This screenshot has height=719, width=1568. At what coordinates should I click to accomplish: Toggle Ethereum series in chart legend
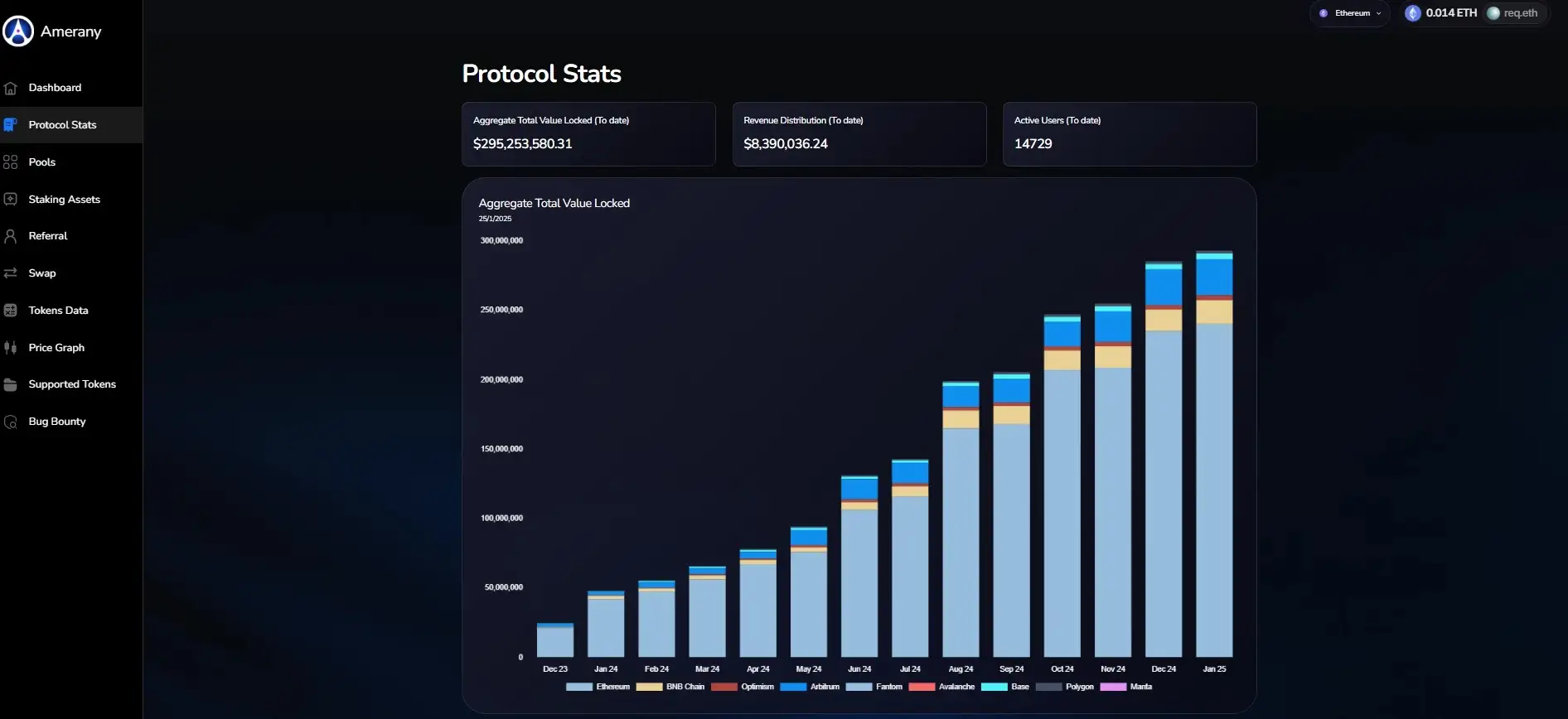[x=612, y=687]
